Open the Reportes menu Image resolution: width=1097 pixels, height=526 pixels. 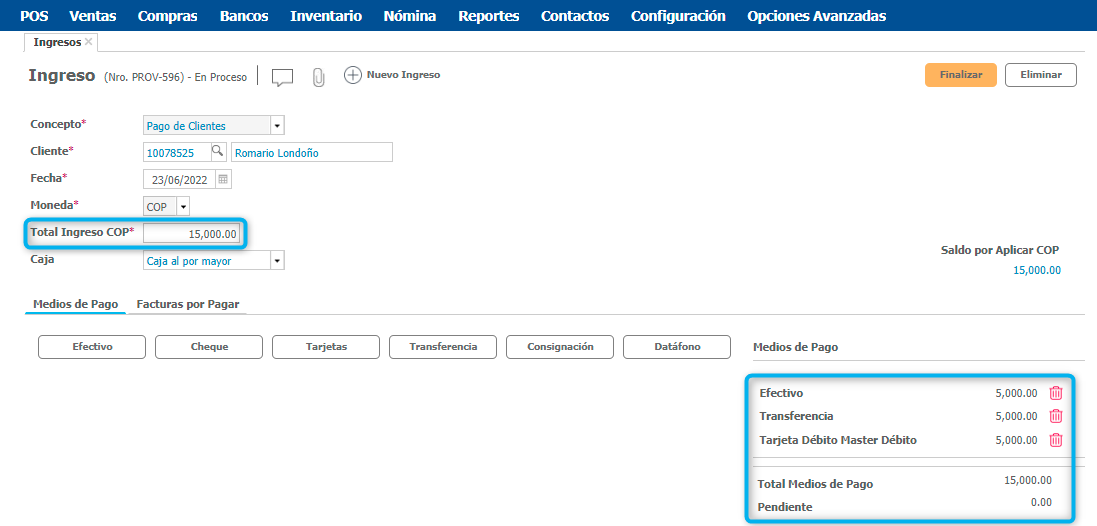[x=488, y=16]
